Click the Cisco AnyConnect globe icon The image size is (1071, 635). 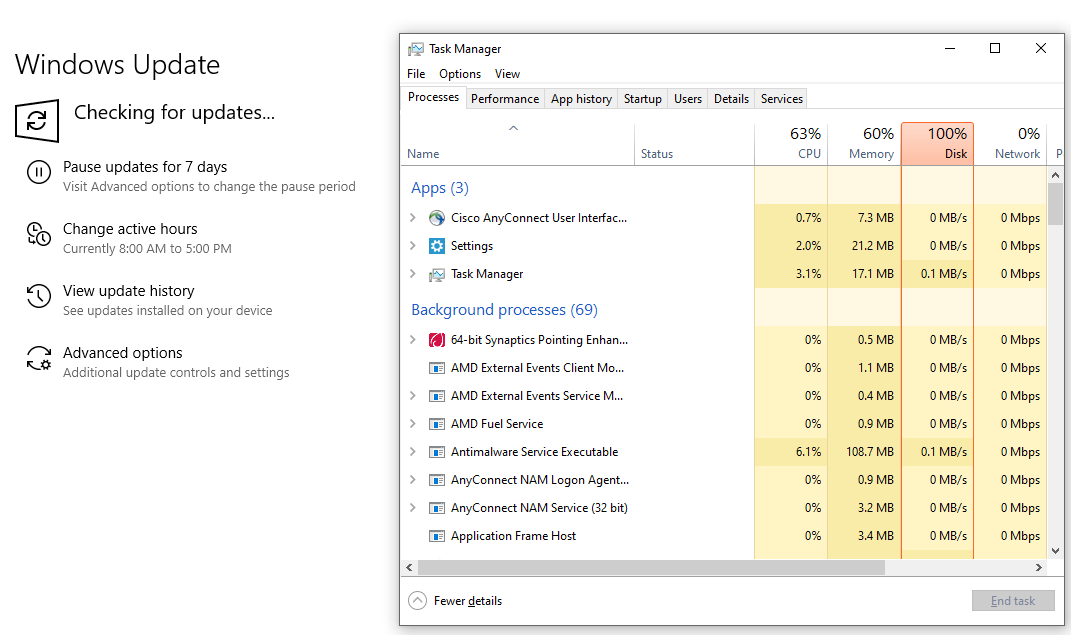pyautogui.click(x=436, y=218)
